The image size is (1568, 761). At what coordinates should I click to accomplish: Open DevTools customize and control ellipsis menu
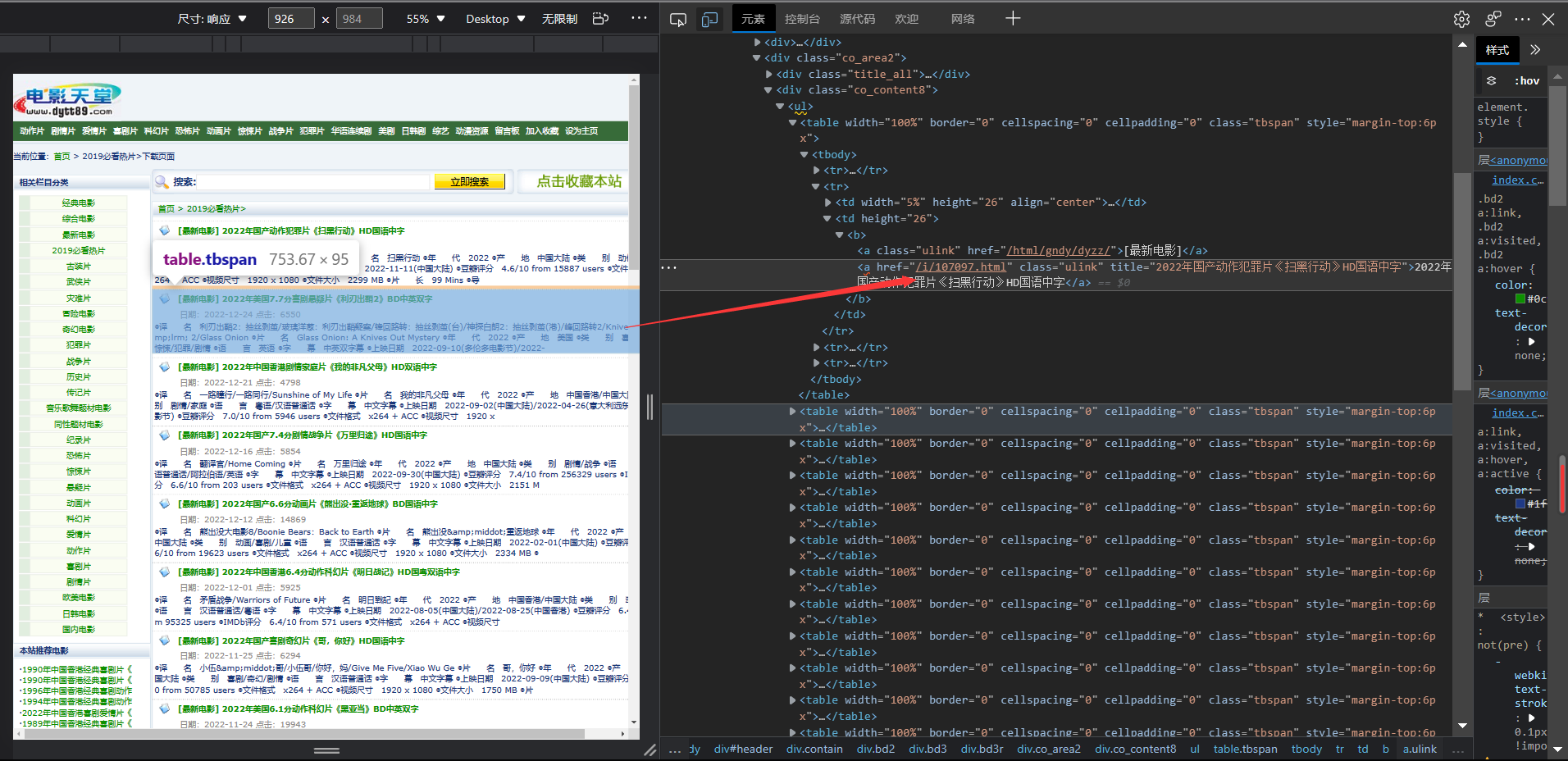point(1523,19)
